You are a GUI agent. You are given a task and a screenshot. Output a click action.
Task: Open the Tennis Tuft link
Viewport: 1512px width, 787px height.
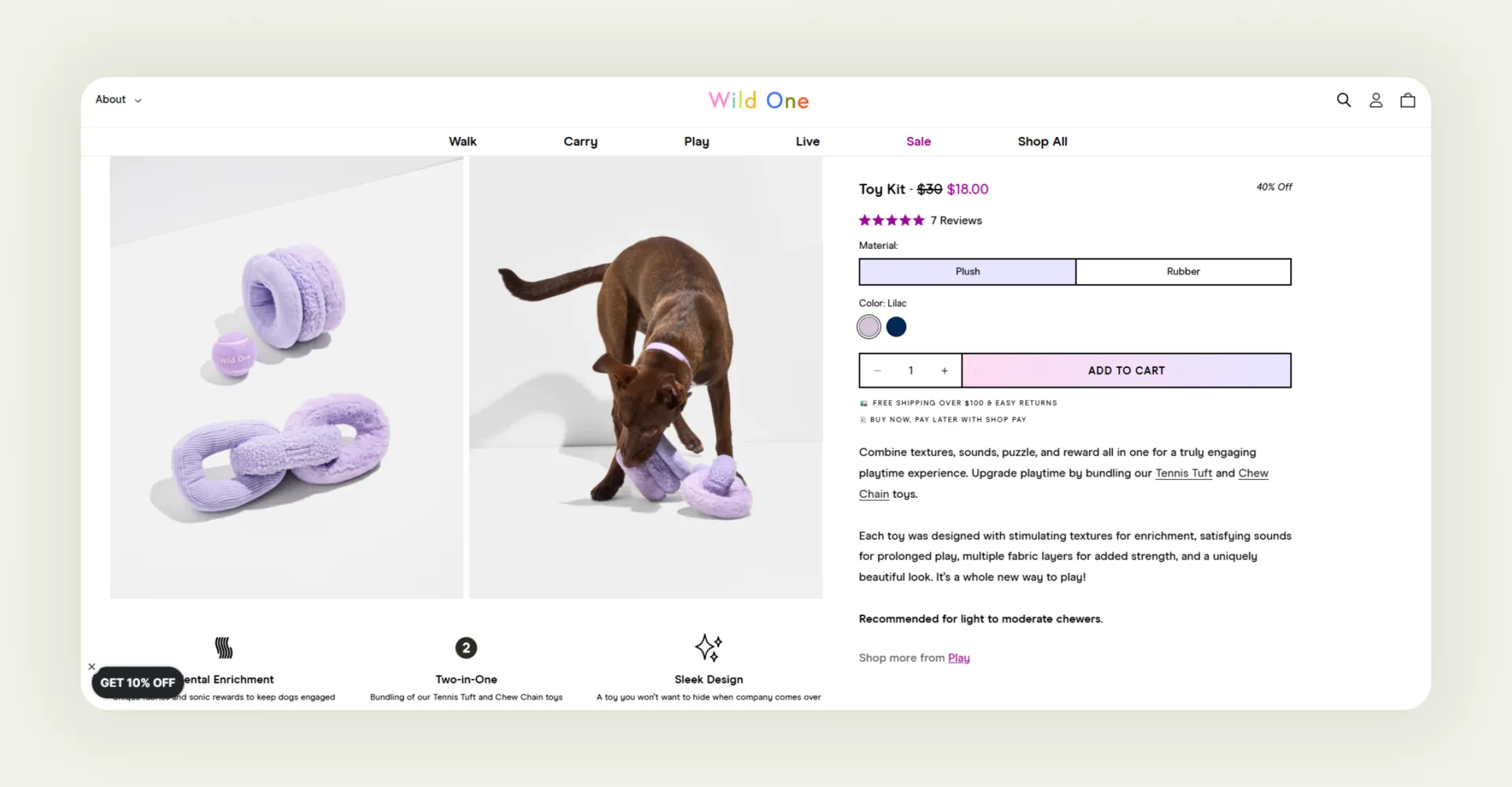pos(1183,473)
